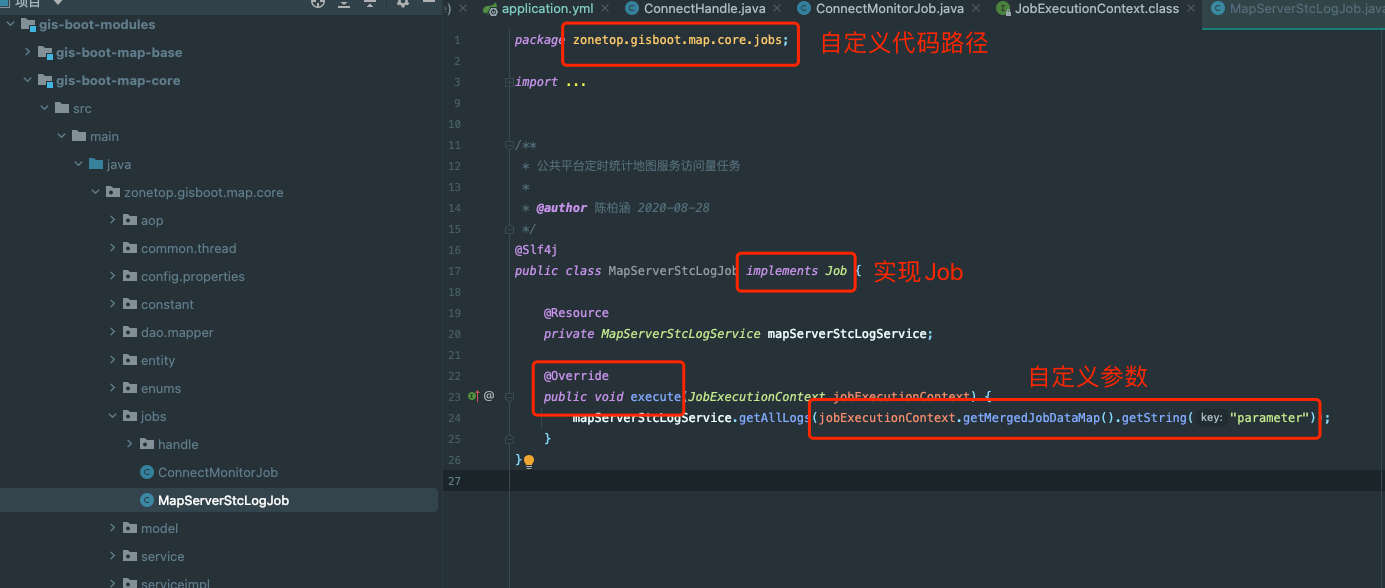Hide the project panel with minimize icon
Screen dimensions: 1385x588
coord(429,3)
